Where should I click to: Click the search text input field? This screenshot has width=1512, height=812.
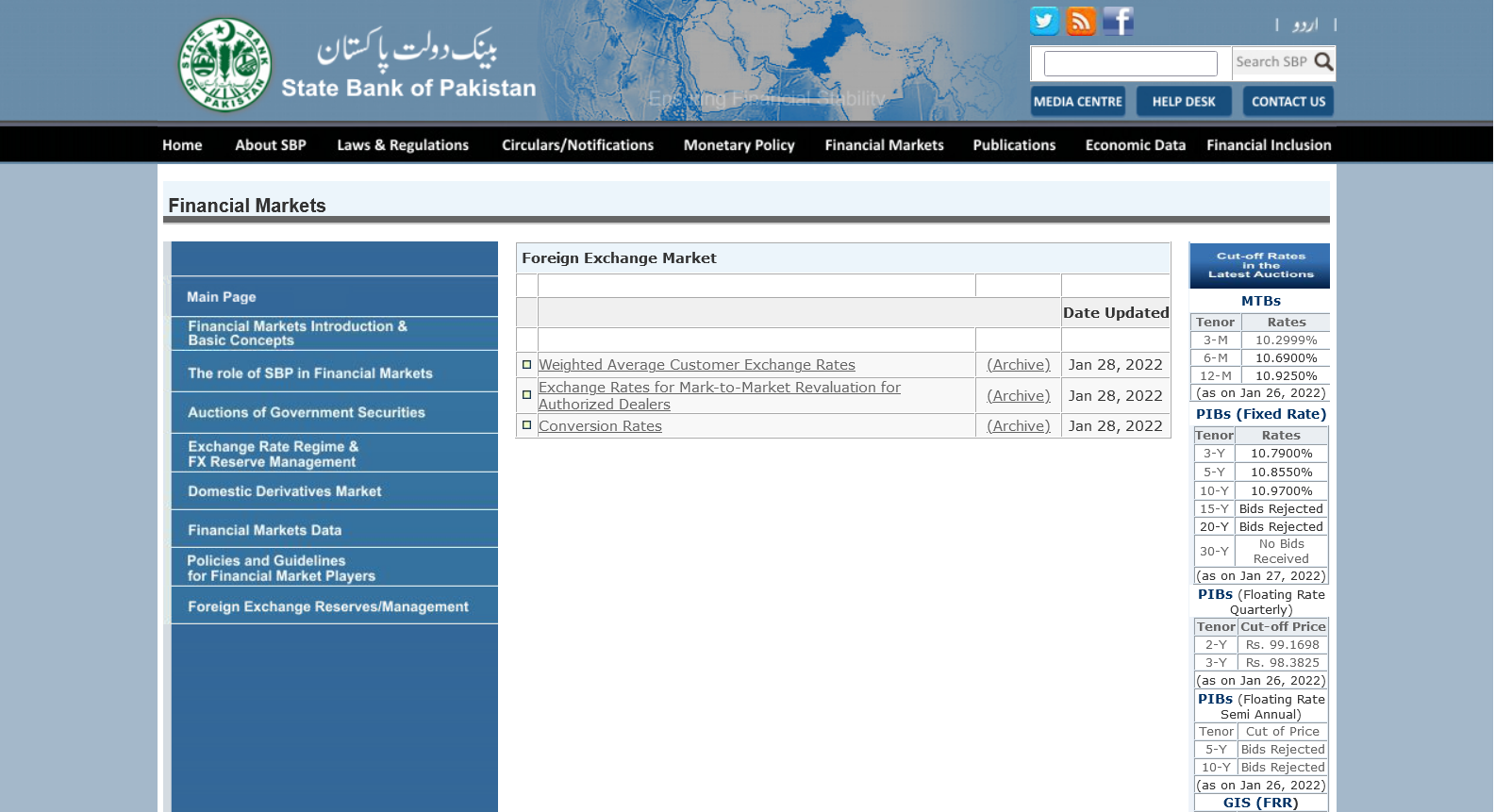point(1130,63)
